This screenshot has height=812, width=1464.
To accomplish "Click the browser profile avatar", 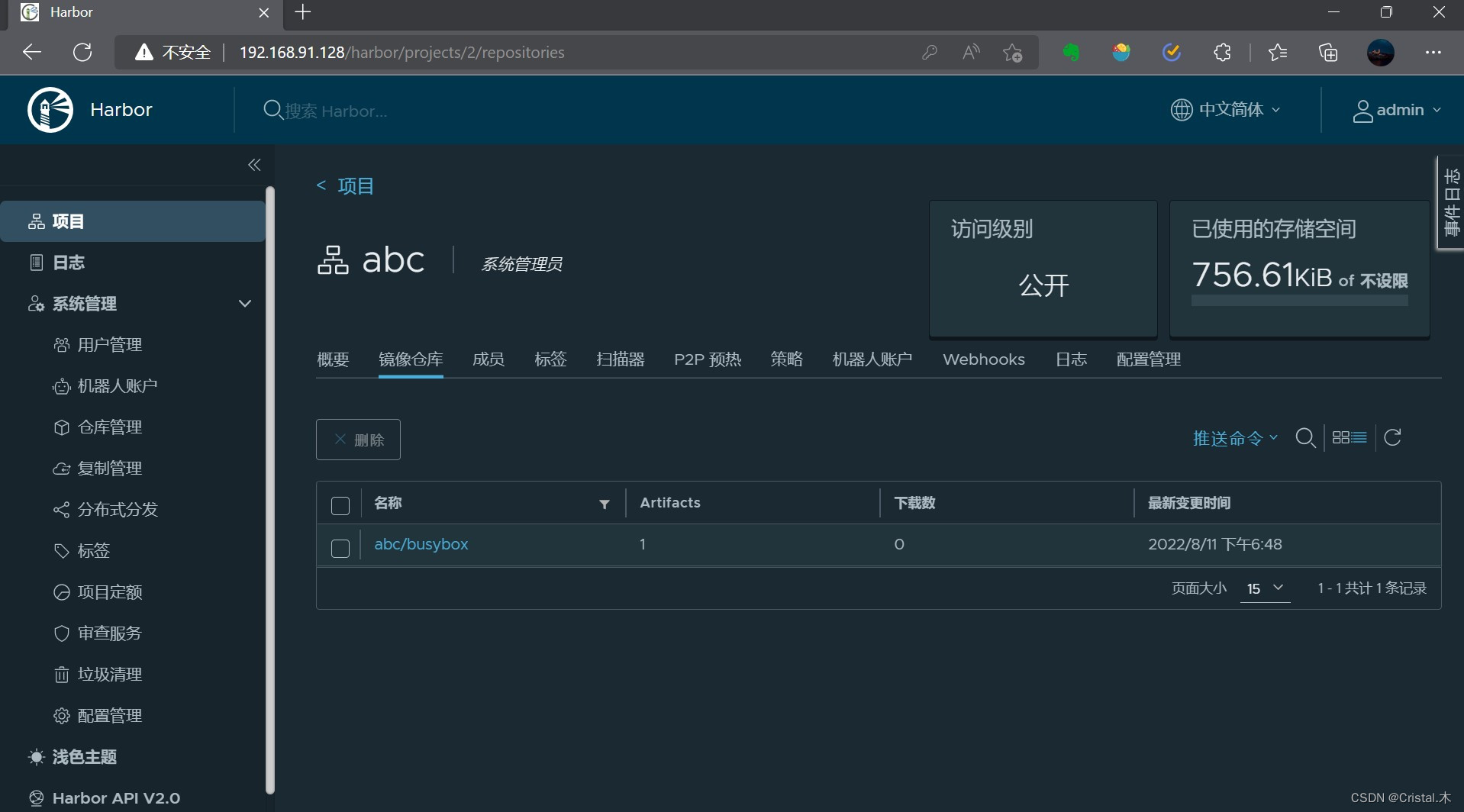I will click(x=1380, y=52).
